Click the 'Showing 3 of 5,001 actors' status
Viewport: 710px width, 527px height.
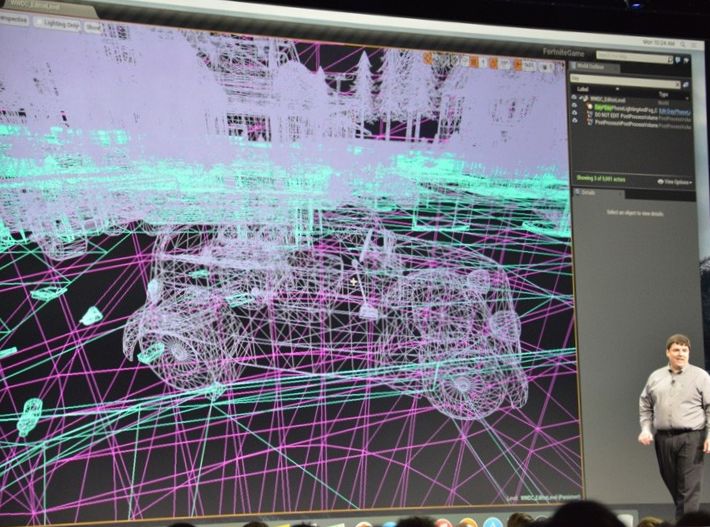pyautogui.click(x=601, y=179)
